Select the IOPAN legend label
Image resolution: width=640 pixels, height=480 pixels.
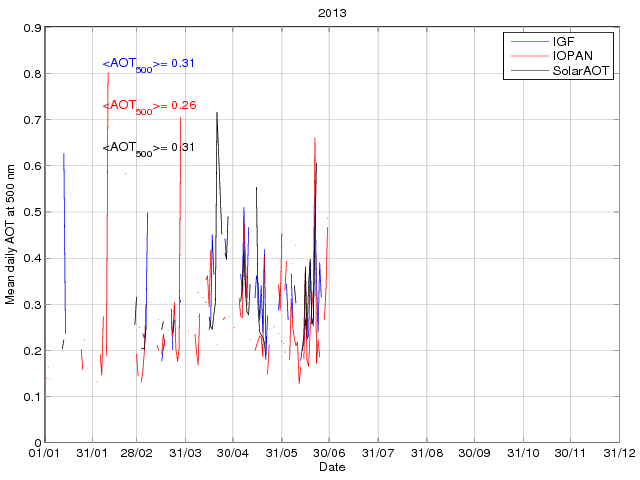(x=573, y=57)
